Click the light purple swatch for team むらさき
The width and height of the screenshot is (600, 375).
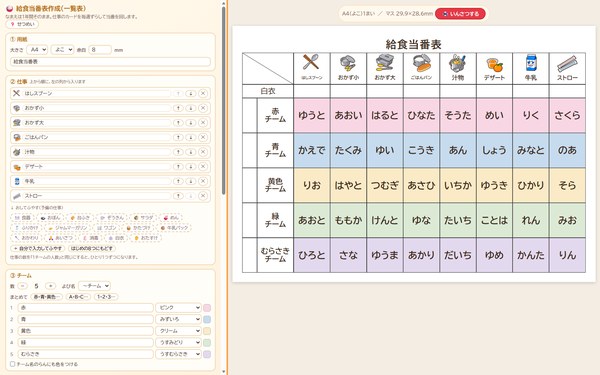point(207,354)
